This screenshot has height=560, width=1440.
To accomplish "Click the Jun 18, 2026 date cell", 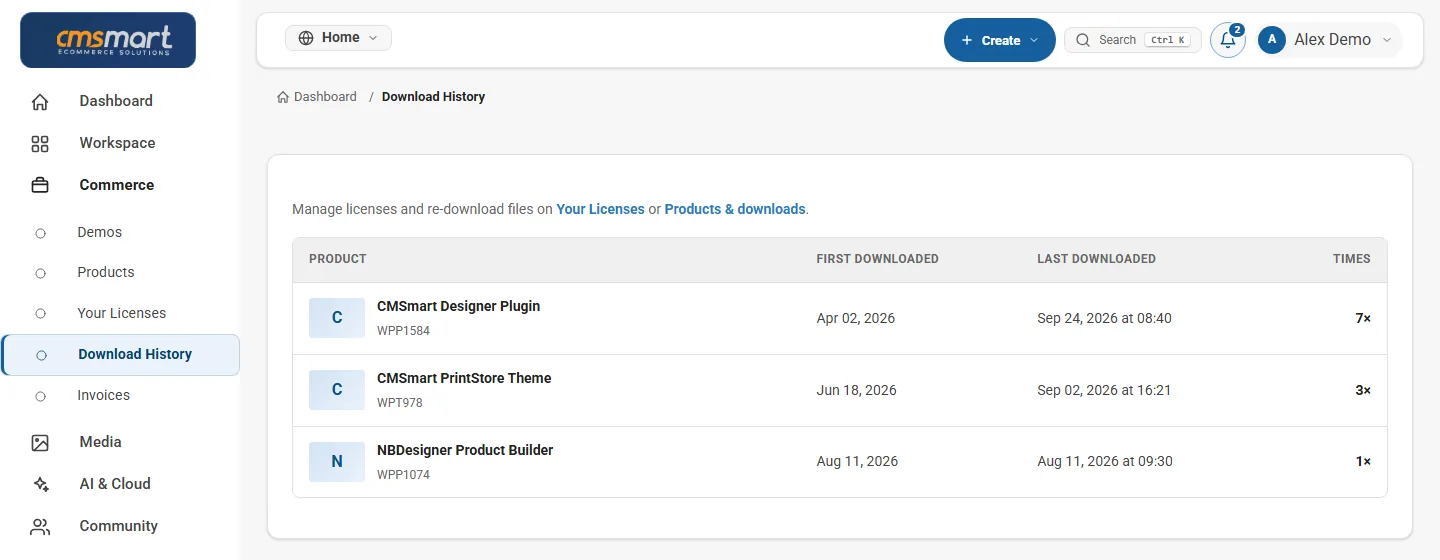I will coord(857,390).
